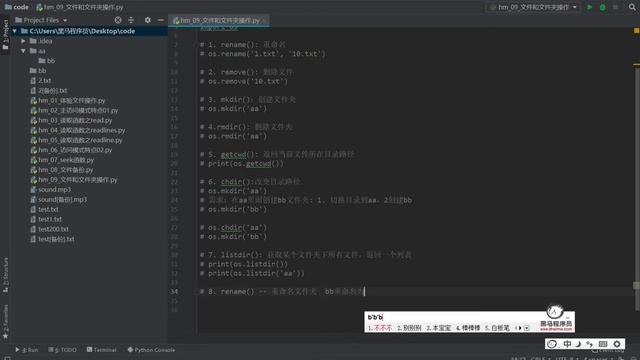Open IME settings gear icon
640x360 pixels.
pyautogui.click(x=617, y=344)
